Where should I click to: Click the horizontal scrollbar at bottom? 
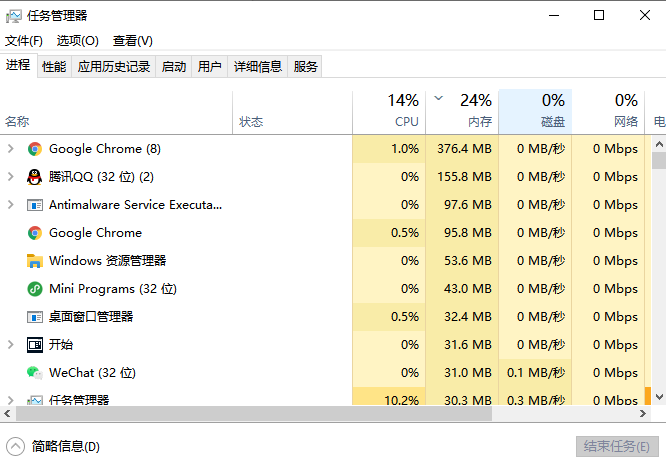[x=250, y=414]
